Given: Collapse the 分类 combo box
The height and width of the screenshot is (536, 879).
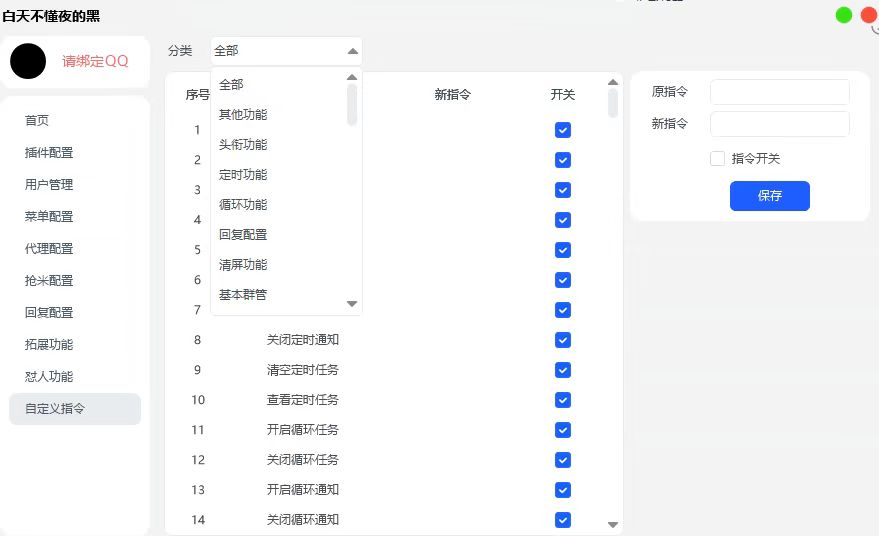Looking at the screenshot, I should click(x=352, y=51).
